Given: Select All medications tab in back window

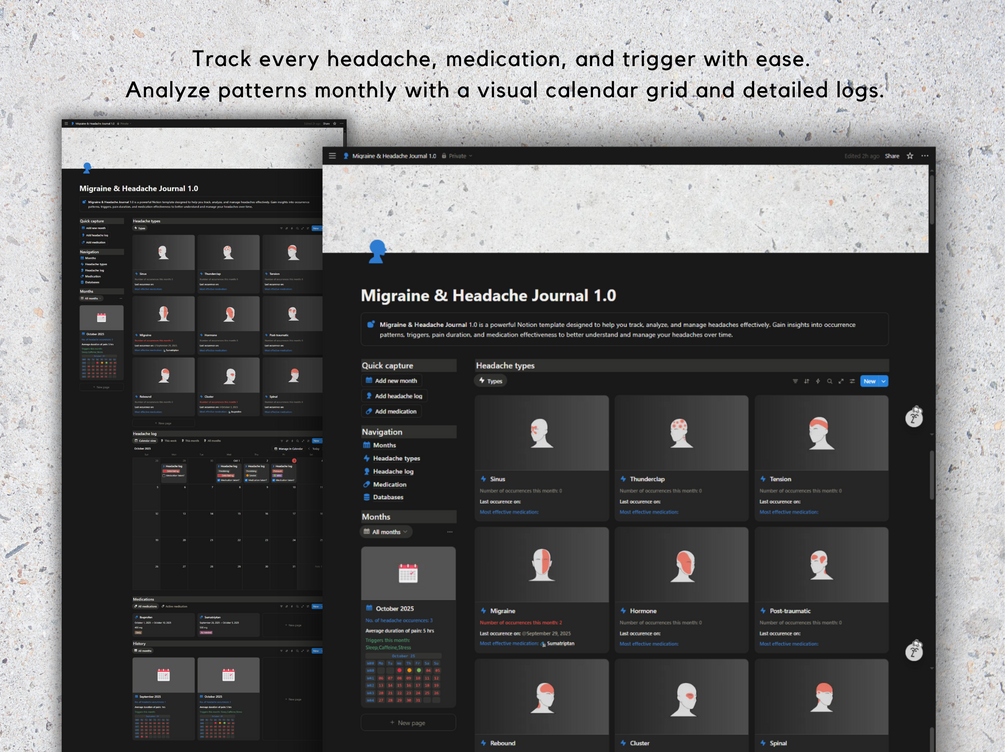Looking at the screenshot, I should tap(145, 606).
